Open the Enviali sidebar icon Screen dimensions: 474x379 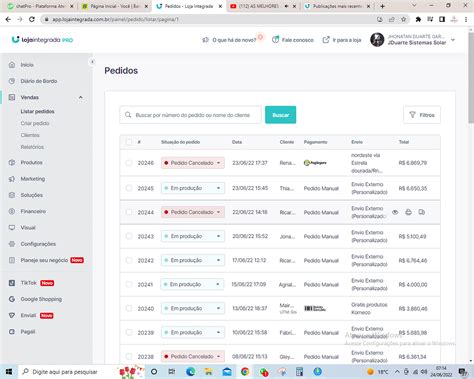(12, 315)
